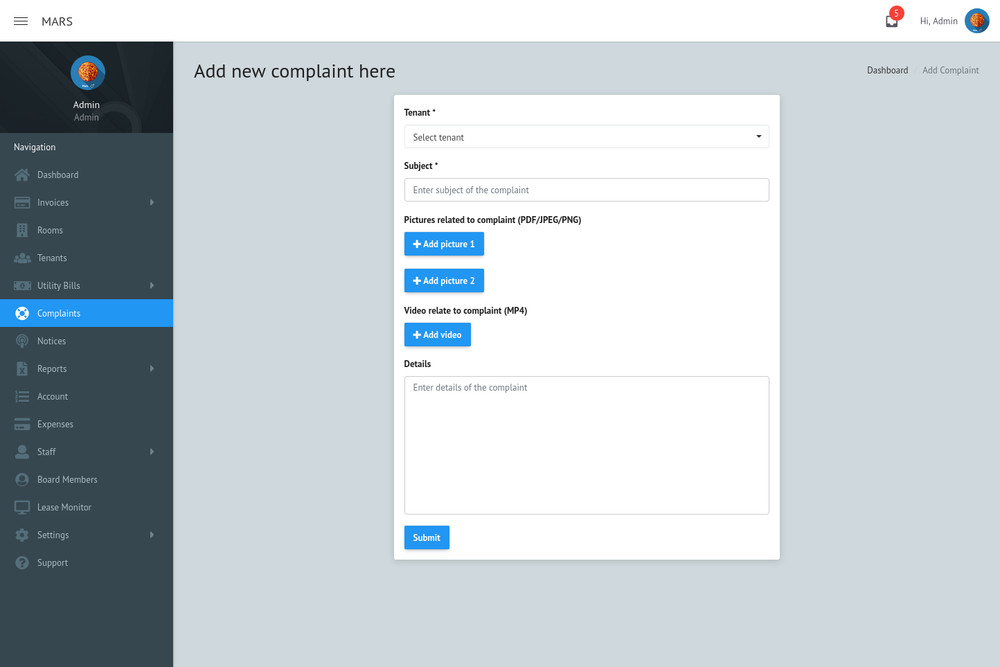Expand the Utility Bills submenu

coord(151,285)
